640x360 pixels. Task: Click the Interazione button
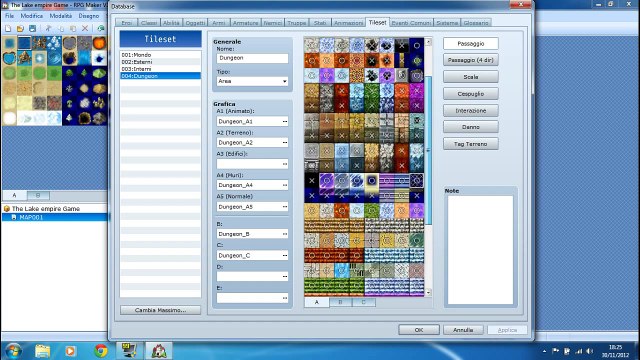click(471, 111)
